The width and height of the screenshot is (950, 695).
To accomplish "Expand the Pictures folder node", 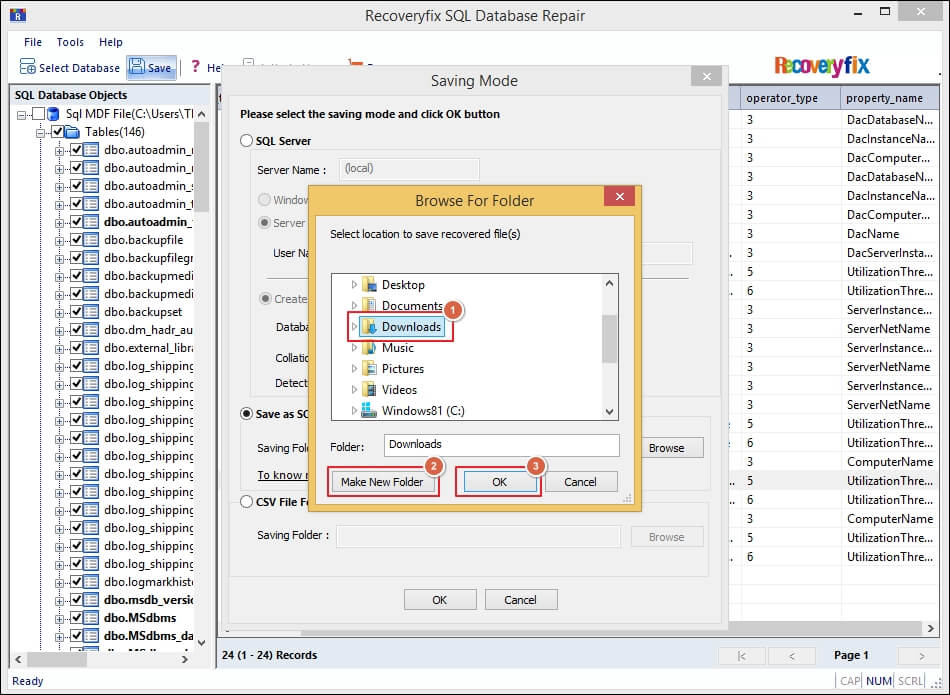I will click(354, 368).
